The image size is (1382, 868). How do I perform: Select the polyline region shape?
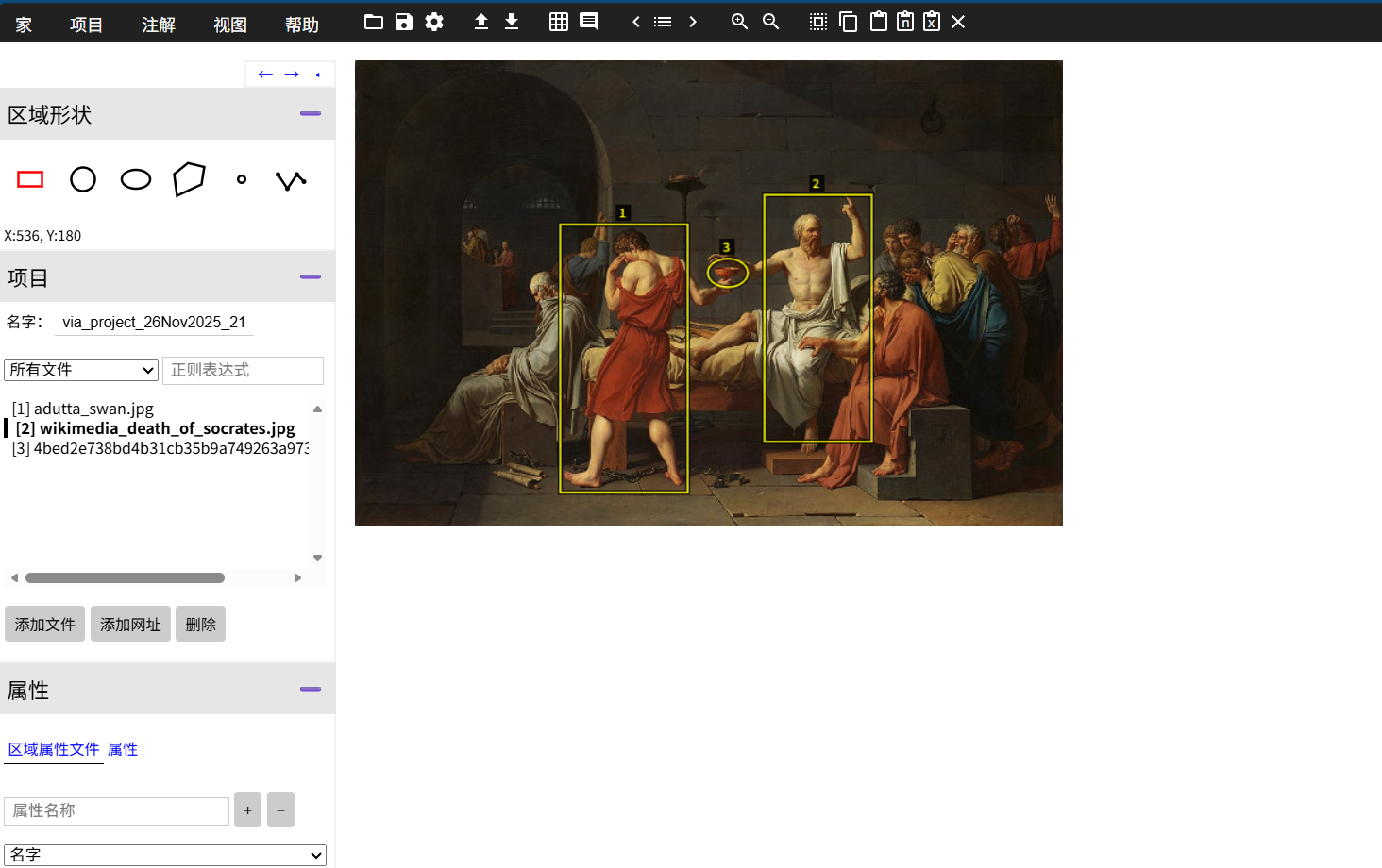(291, 179)
